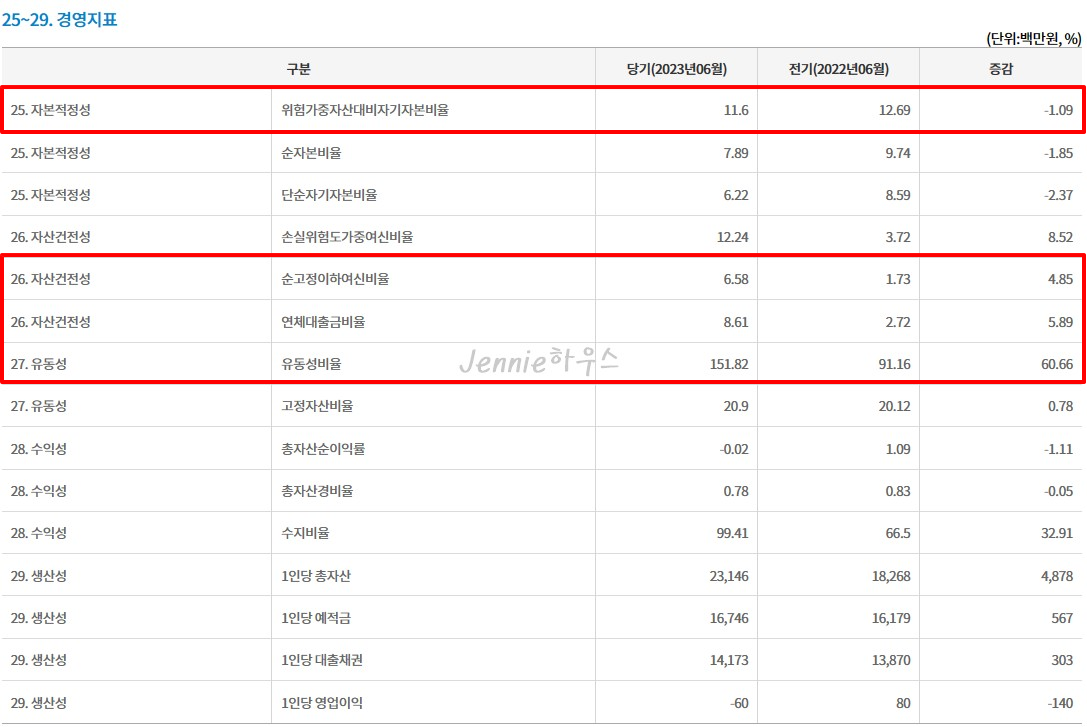Select the '1인당 영업이익' row label
1087x727 pixels.
pyautogui.click(x=322, y=703)
